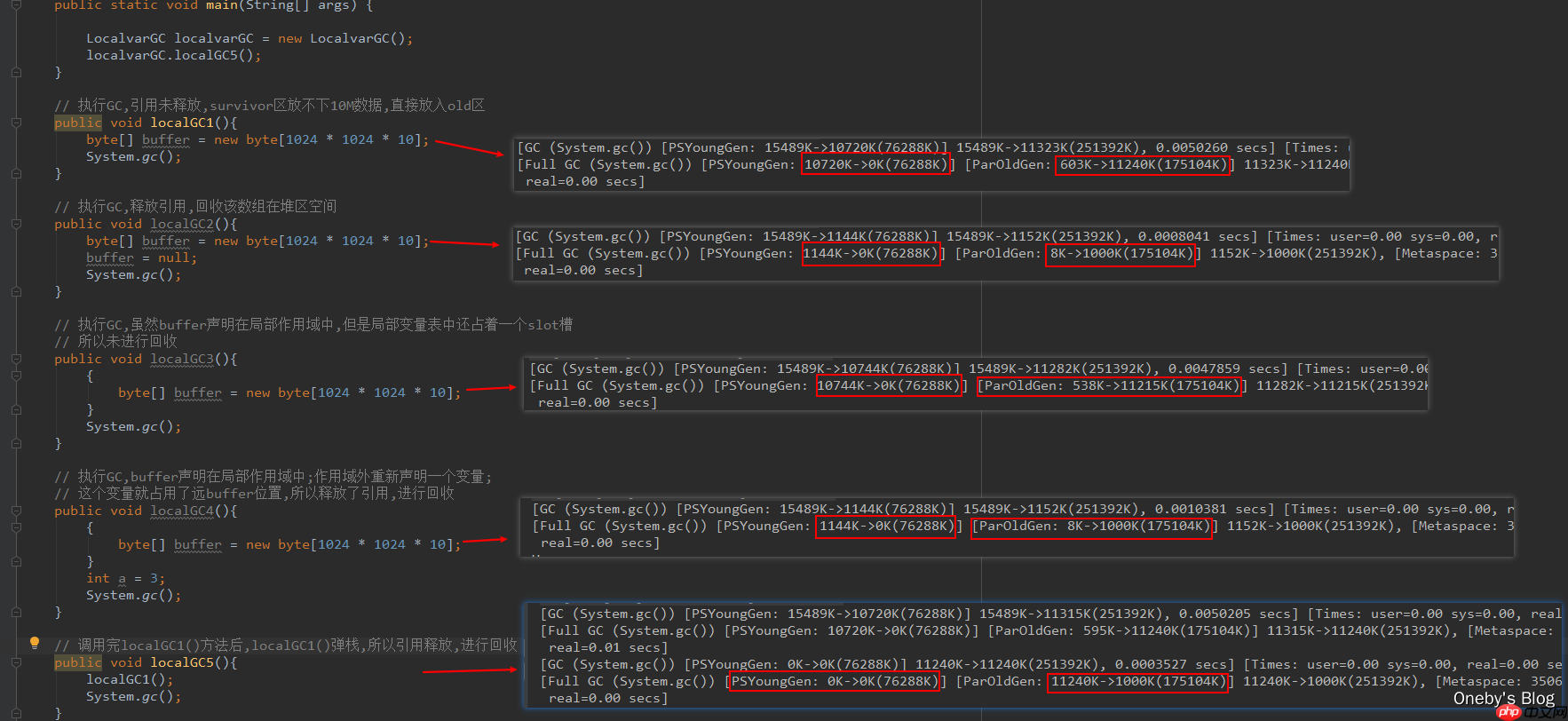Click System.gc() inside the localGC2 method
The image size is (1568, 721).
click(133, 274)
